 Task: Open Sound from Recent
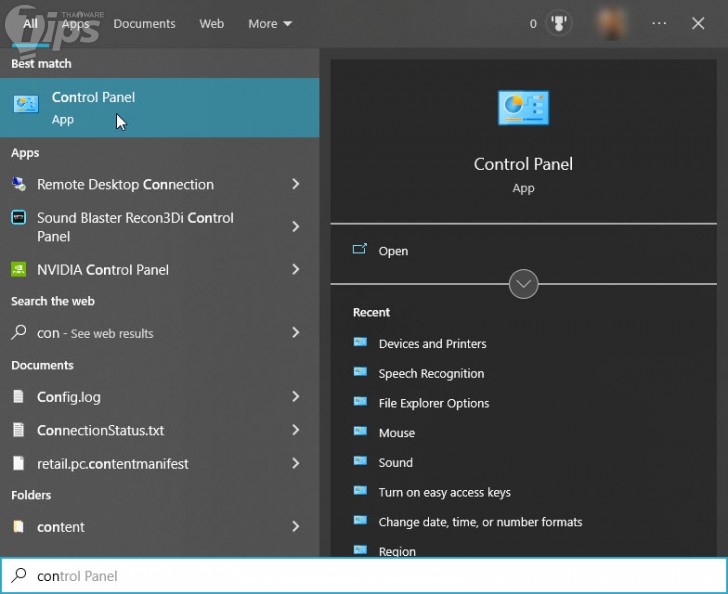(x=396, y=463)
